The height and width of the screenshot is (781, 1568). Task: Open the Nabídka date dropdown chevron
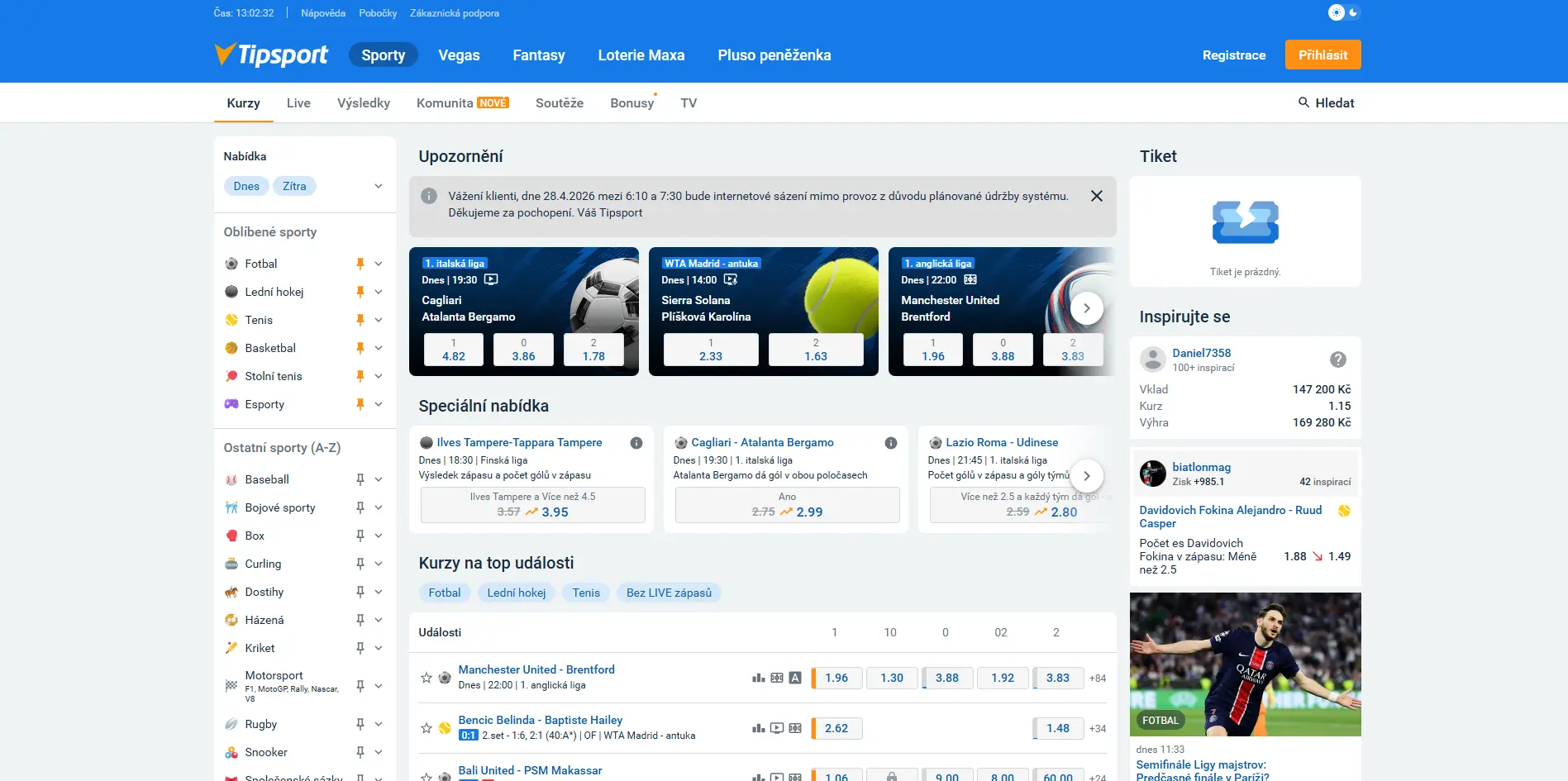click(x=379, y=186)
